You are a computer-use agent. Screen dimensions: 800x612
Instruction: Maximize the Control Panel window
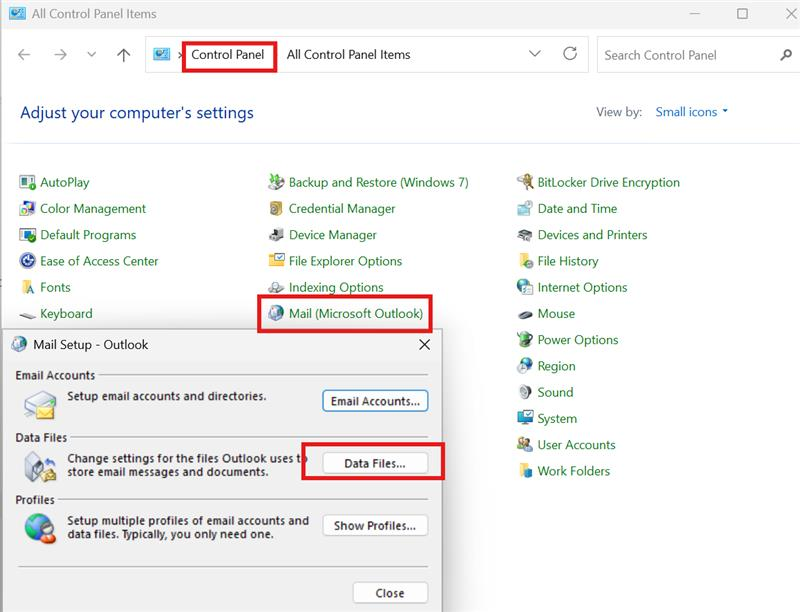click(742, 14)
